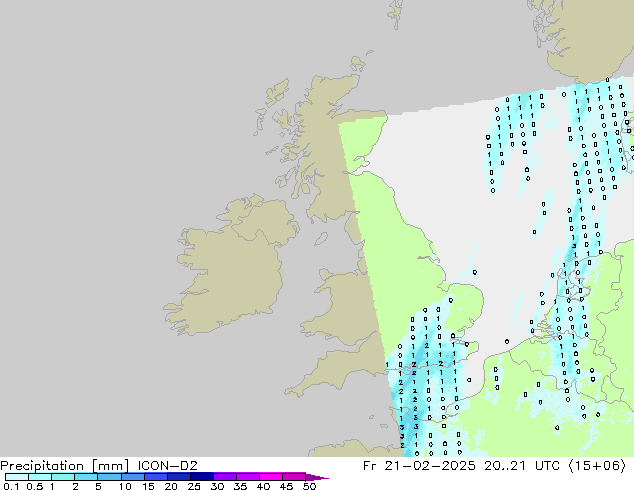The width and height of the screenshot is (634, 490).
Task: Click the legend color between 20 and 25
Action: pyautogui.click(x=178, y=477)
